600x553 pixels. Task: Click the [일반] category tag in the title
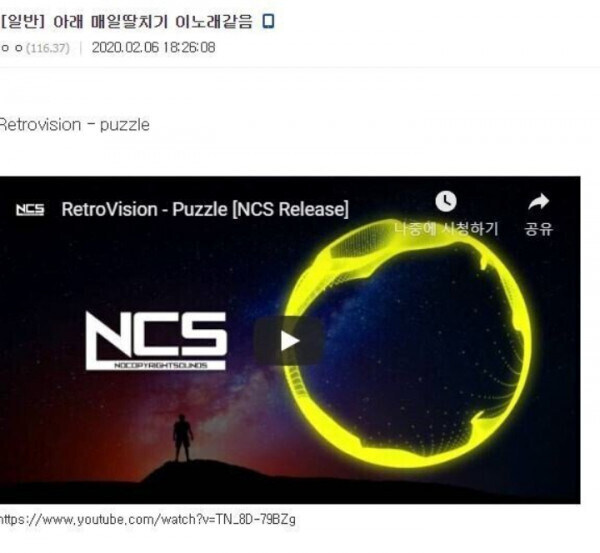[23, 22]
